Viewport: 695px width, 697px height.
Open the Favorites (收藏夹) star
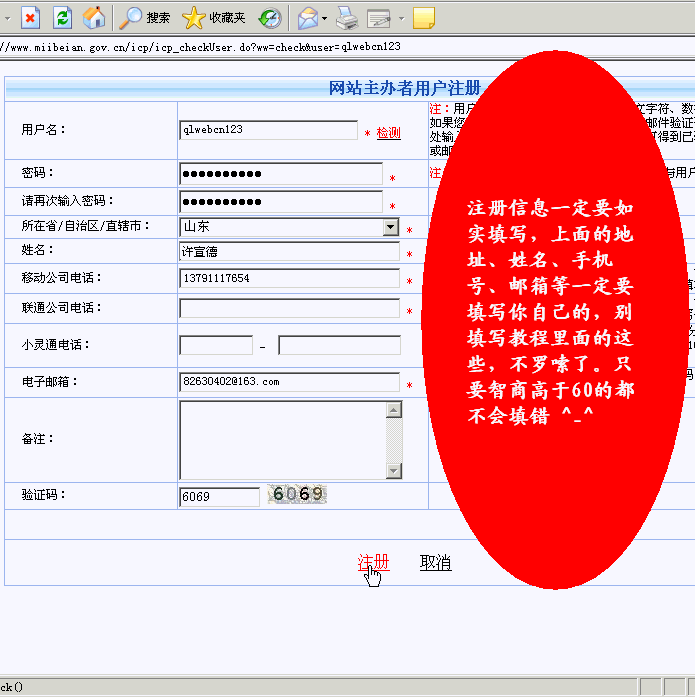[x=213, y=17]
